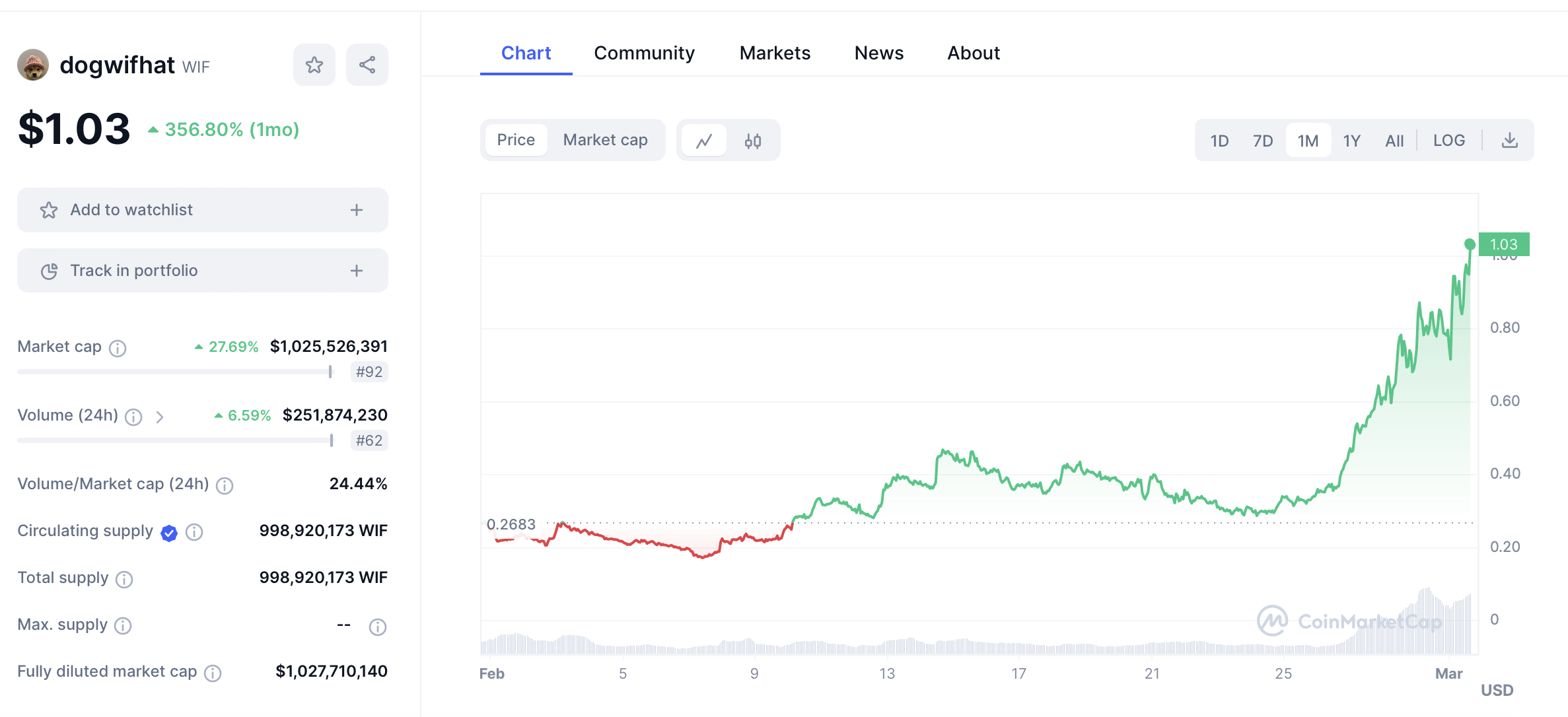Click the share icon next to the title

point(367,65)
